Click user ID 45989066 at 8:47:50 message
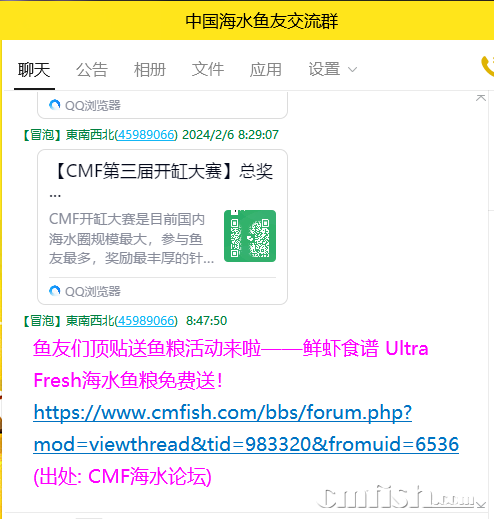 point(146,321)
